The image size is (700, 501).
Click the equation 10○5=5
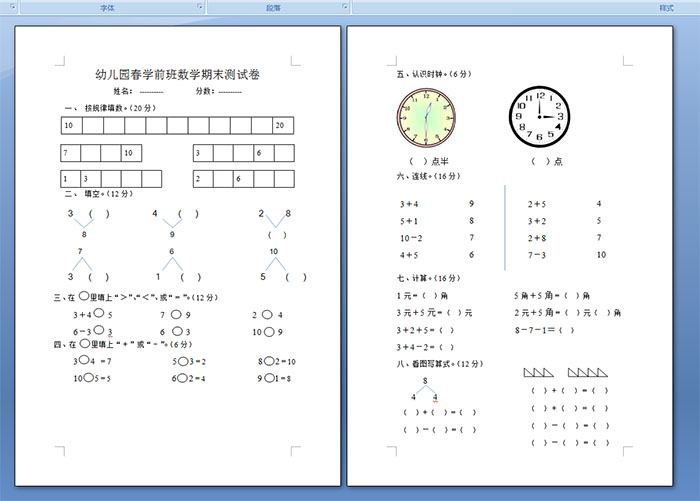[x=92, y=379]
